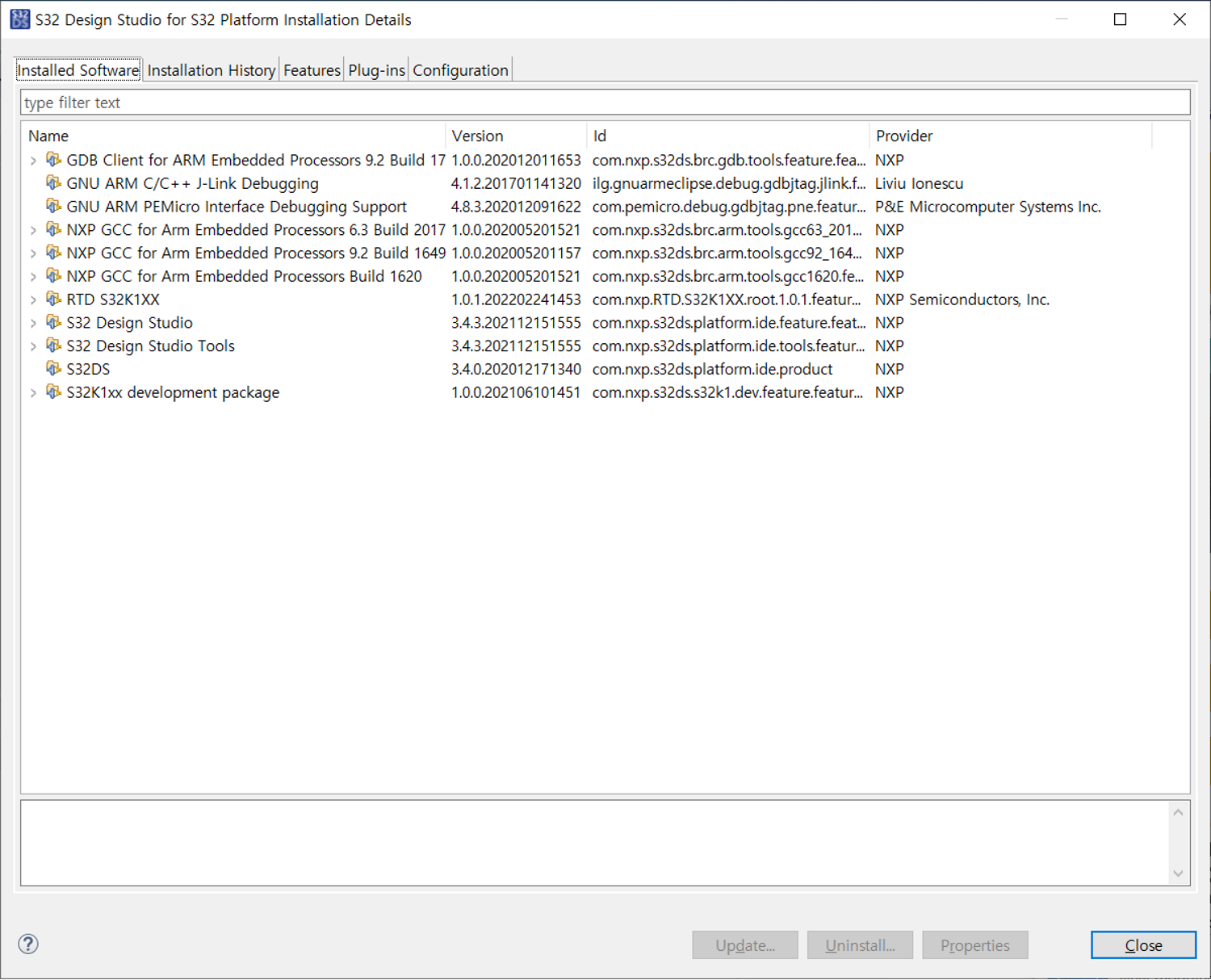Open the Configuration tab
1211x980 pixels.
[x=460, y=70]
